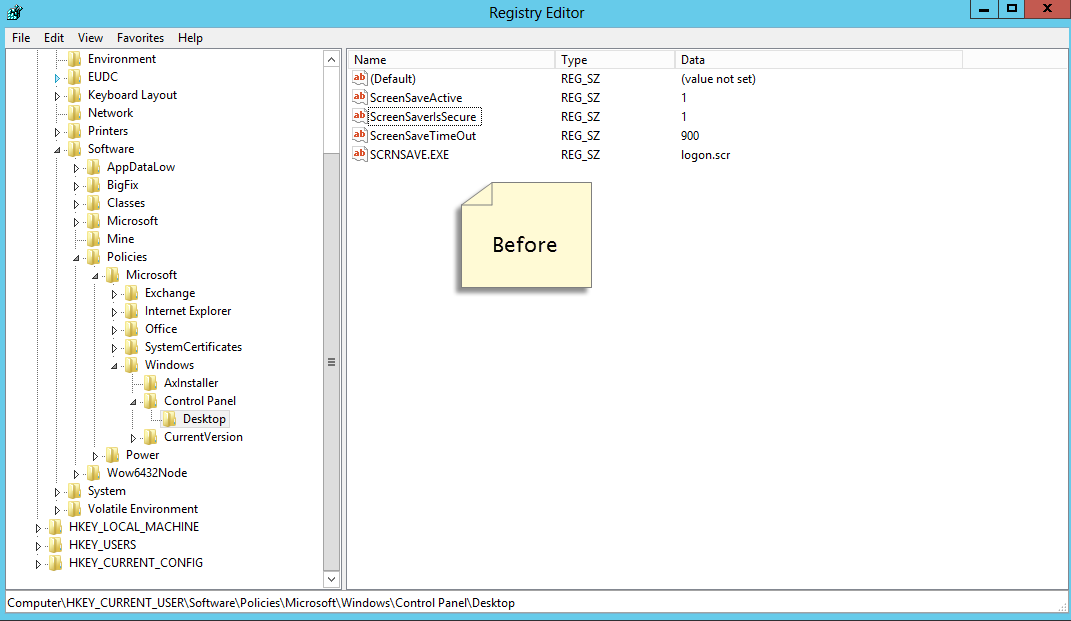Expand the HKEY_LOCAL_MACHINE node

pos(36,526)
